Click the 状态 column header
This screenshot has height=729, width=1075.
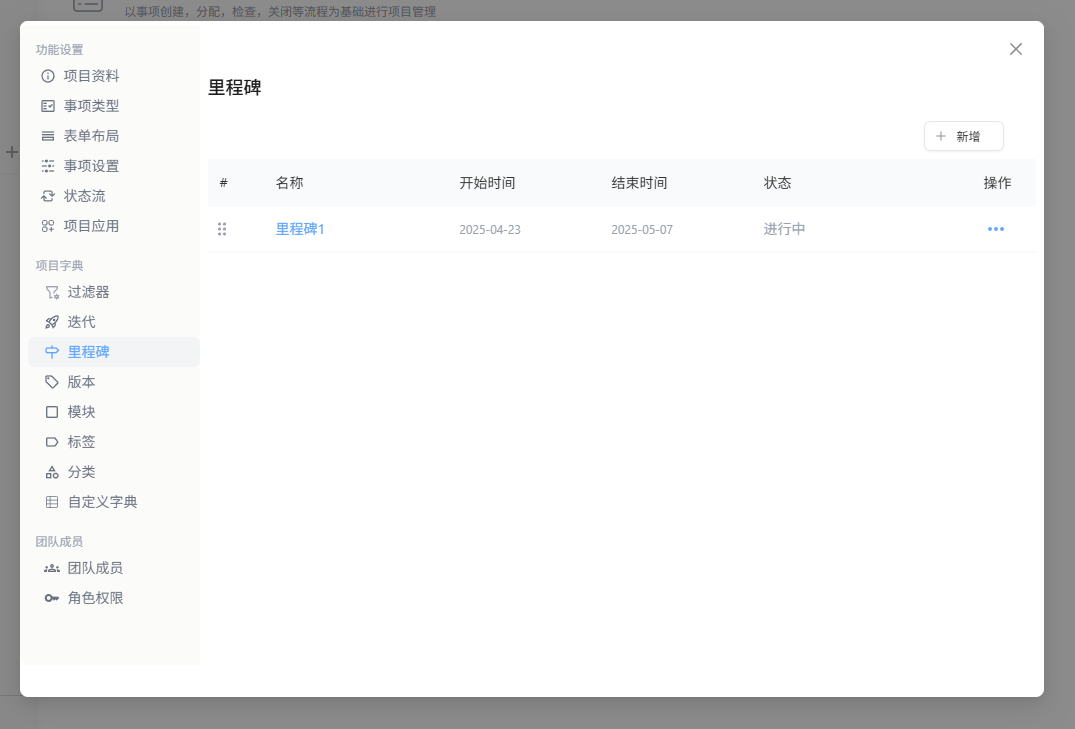[x=777, y=183]
